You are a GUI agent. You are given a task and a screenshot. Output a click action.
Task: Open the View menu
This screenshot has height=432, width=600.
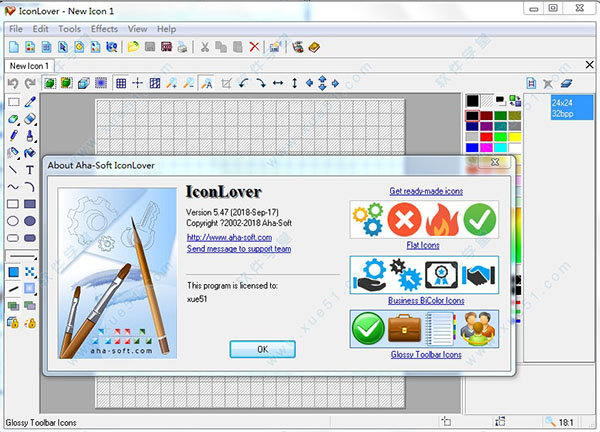pos(137,29)
